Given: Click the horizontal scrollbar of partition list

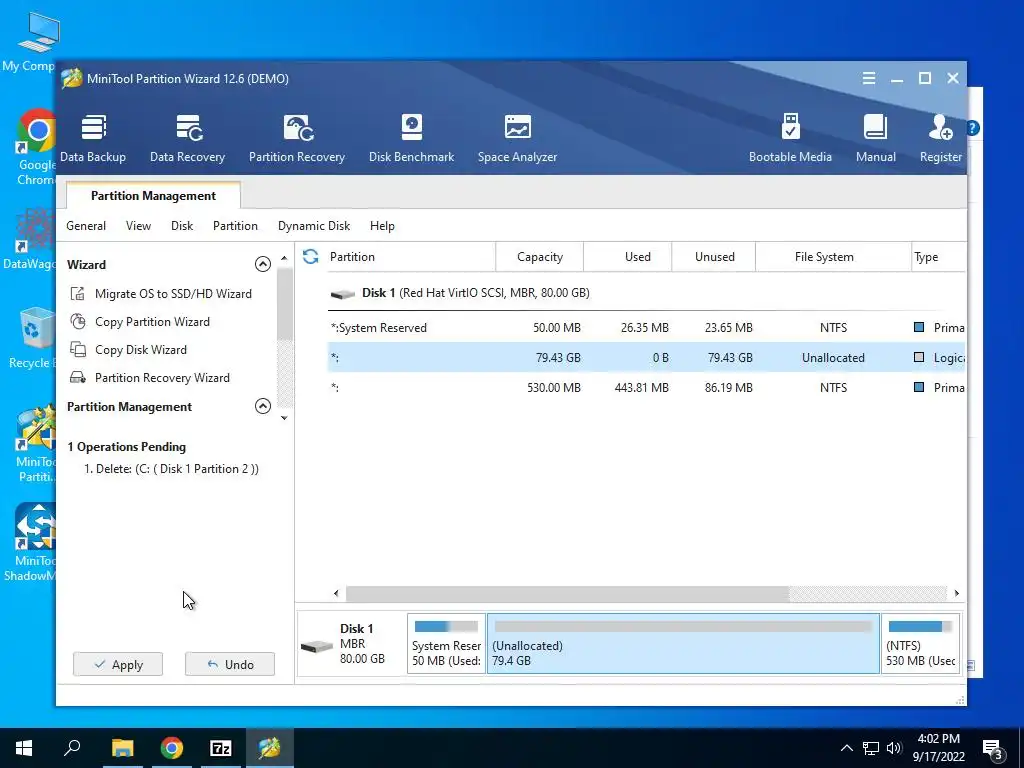Looking at the screenshot, I should [567, 594].
